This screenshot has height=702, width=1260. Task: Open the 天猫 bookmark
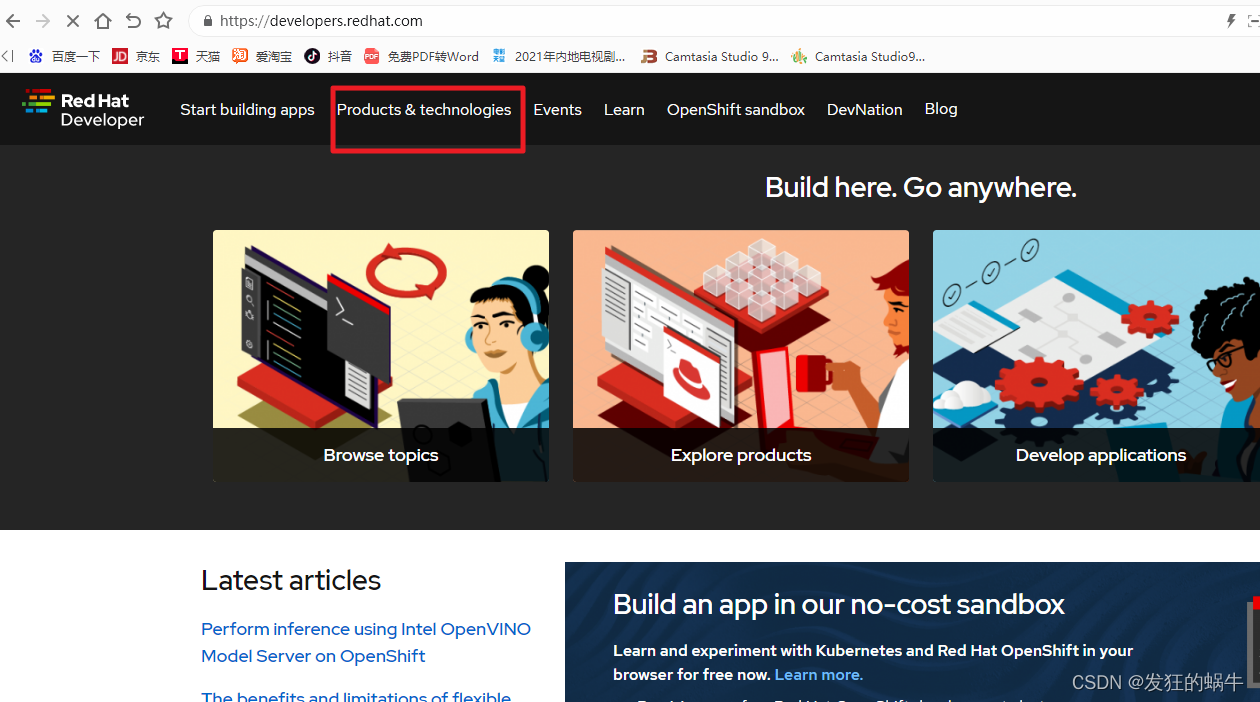point(196,57)
